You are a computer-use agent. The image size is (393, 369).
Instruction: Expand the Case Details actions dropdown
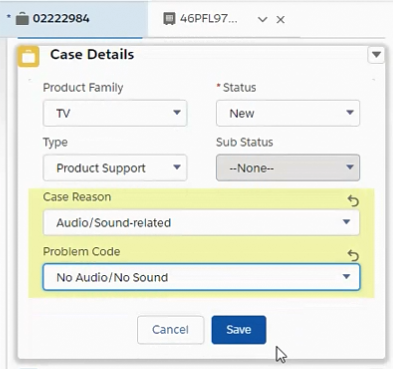click(376, 55)
